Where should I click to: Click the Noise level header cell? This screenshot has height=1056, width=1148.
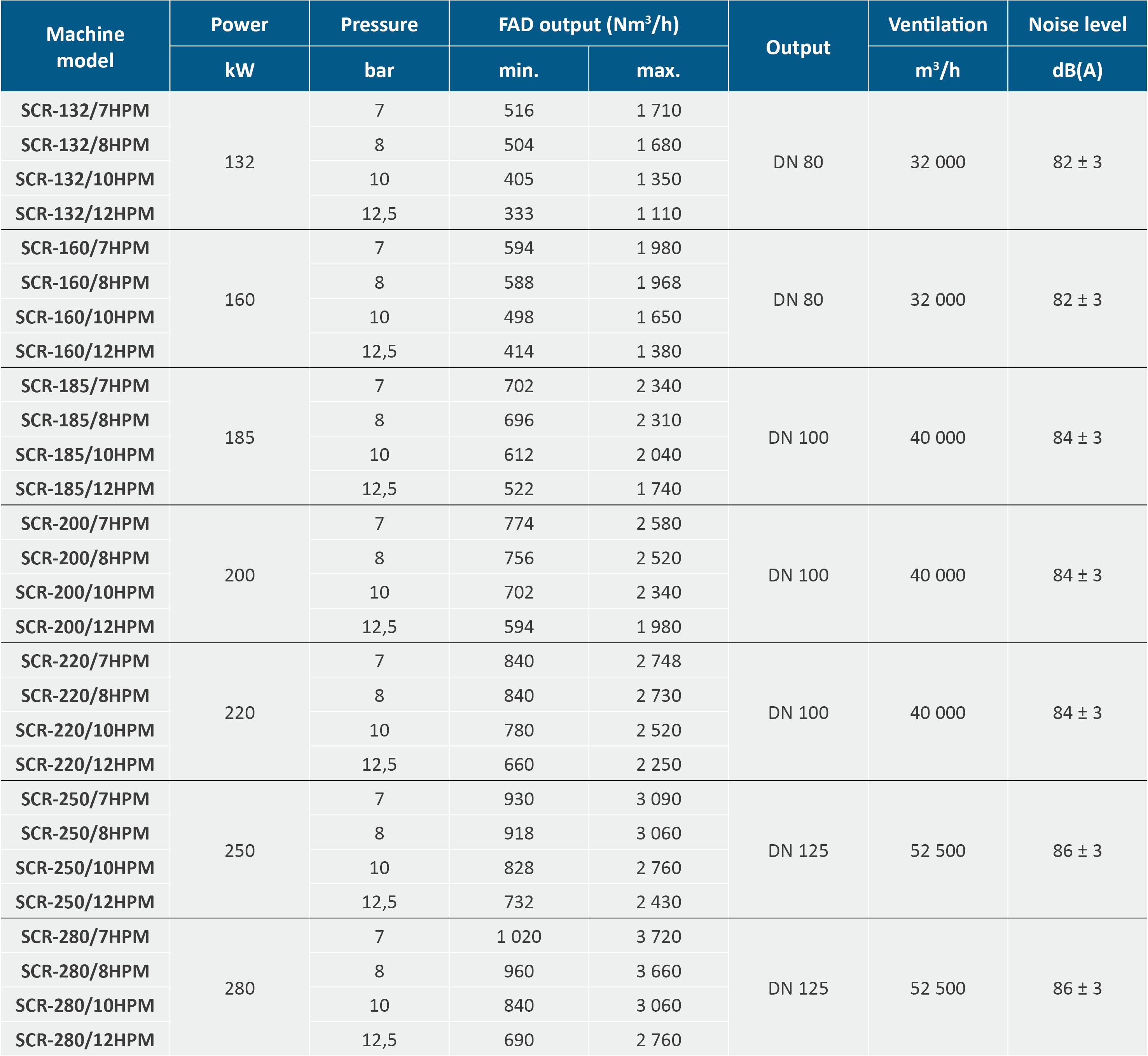click(1077, 24)
